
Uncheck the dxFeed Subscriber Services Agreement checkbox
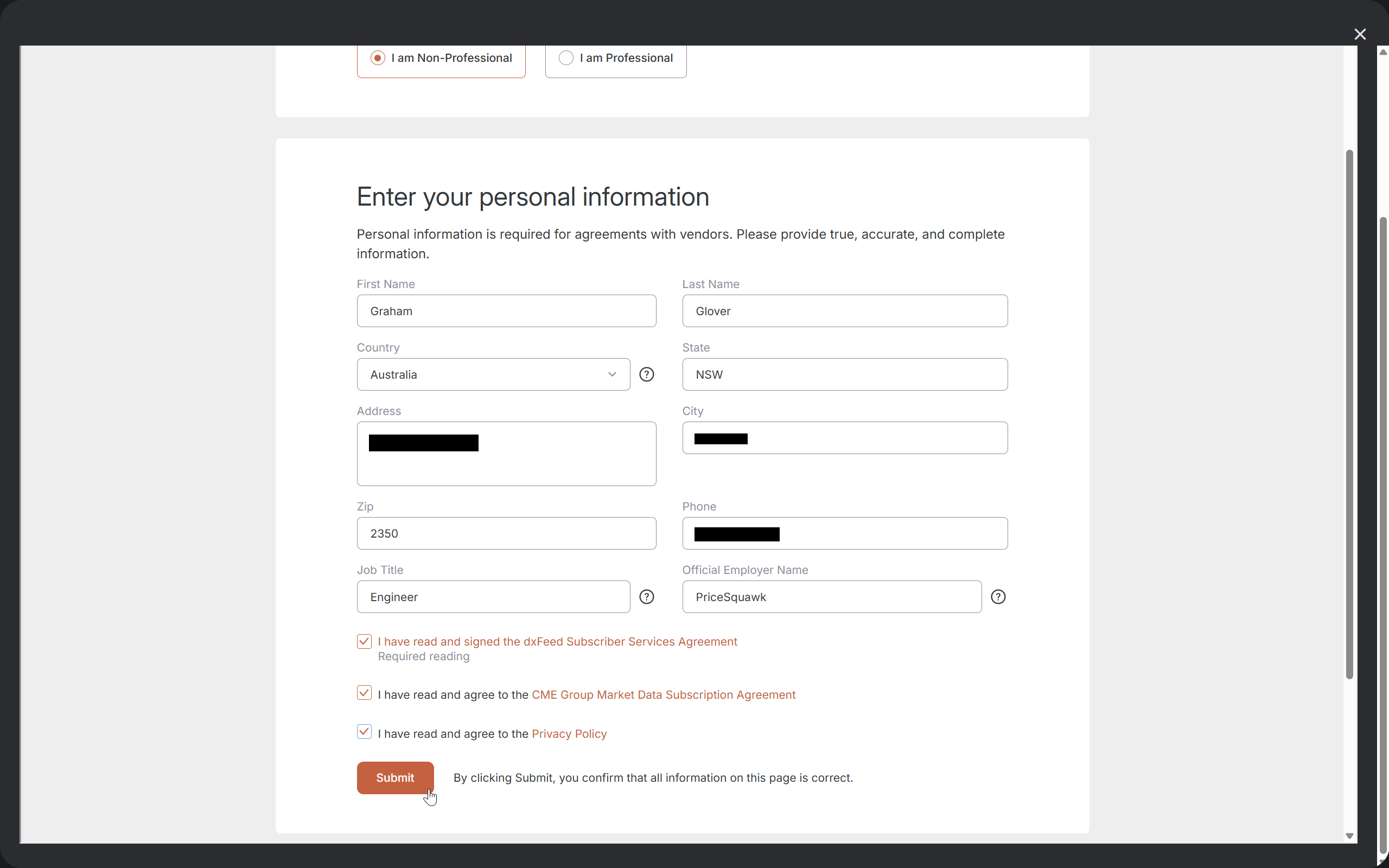pos(365,641)
